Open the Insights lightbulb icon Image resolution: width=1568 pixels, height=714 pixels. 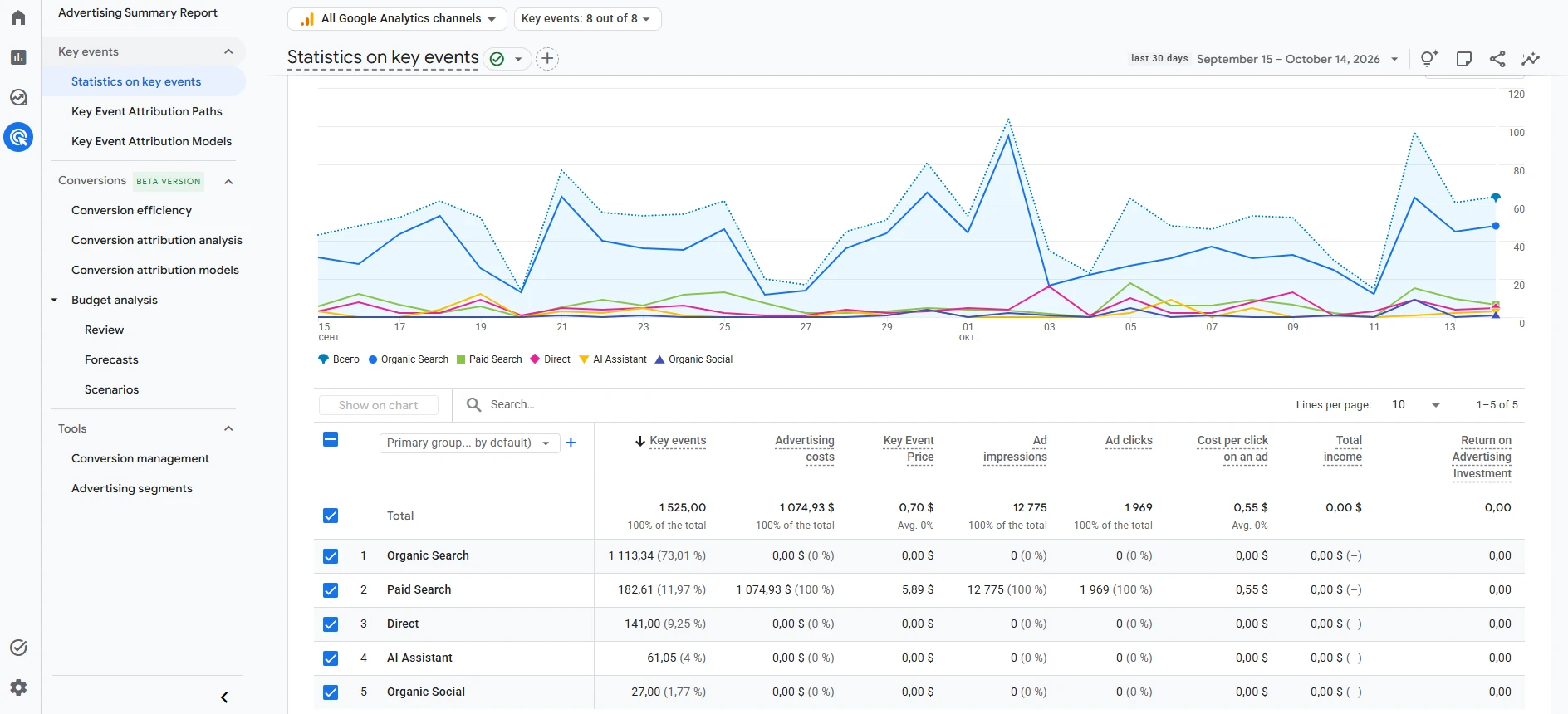click(1428, 59)
